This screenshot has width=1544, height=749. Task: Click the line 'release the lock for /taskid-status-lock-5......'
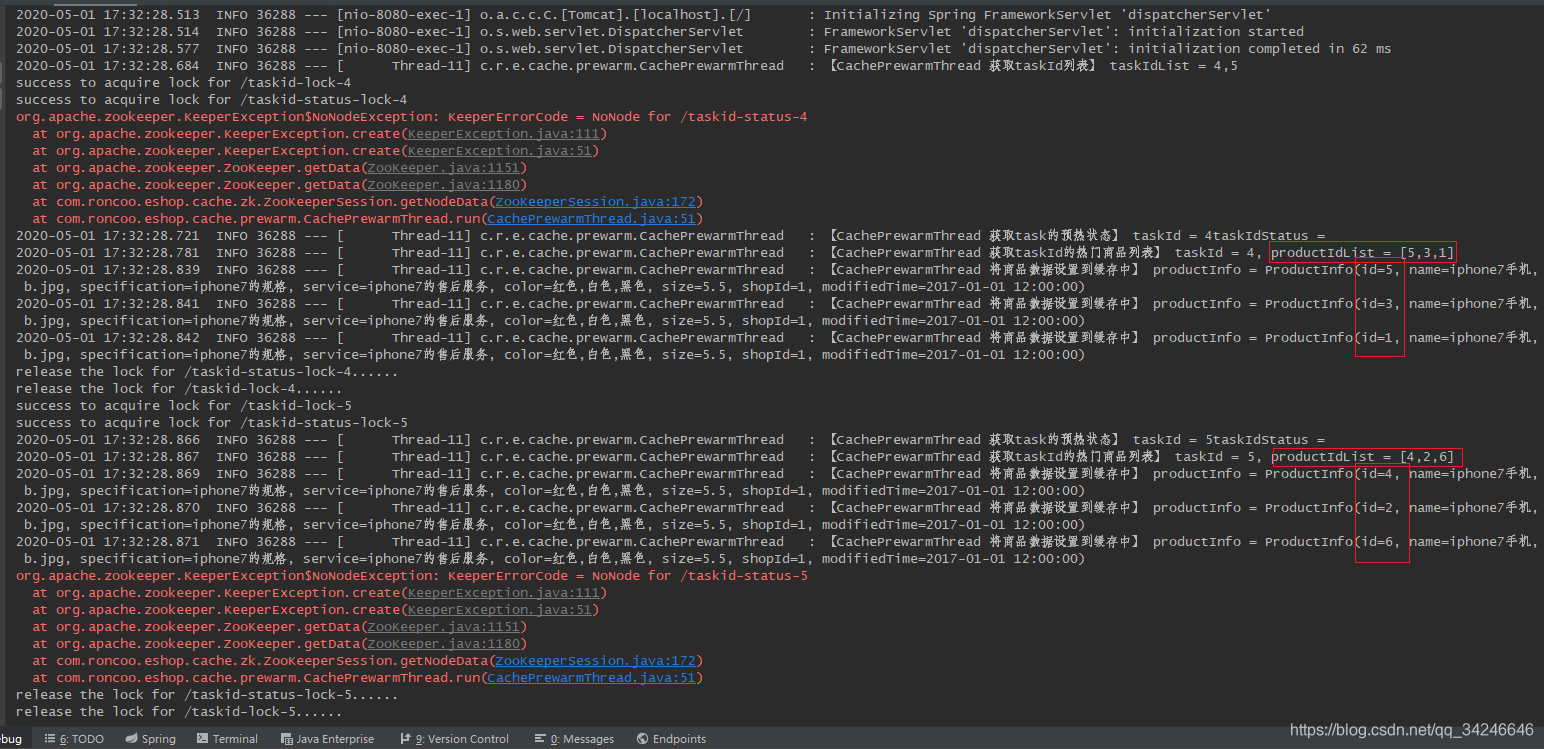click(x=207, y=695)
